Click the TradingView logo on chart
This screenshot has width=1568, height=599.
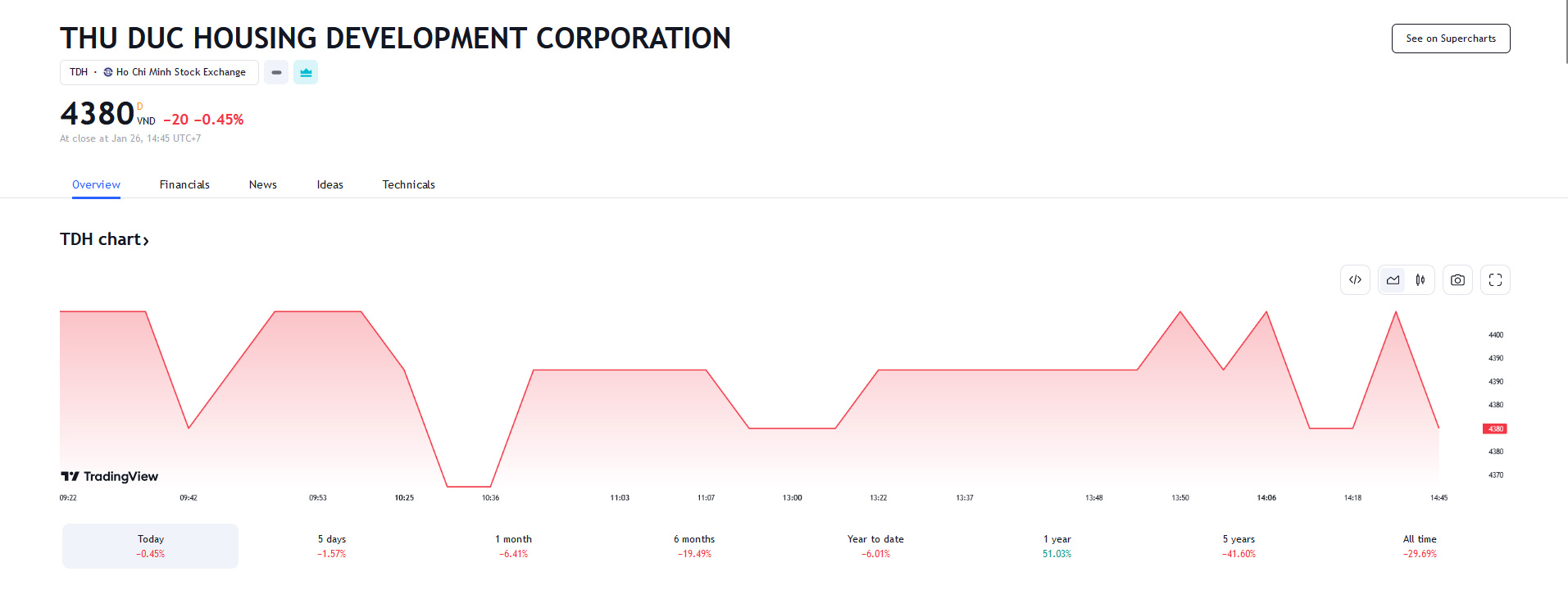coord(110,476)
